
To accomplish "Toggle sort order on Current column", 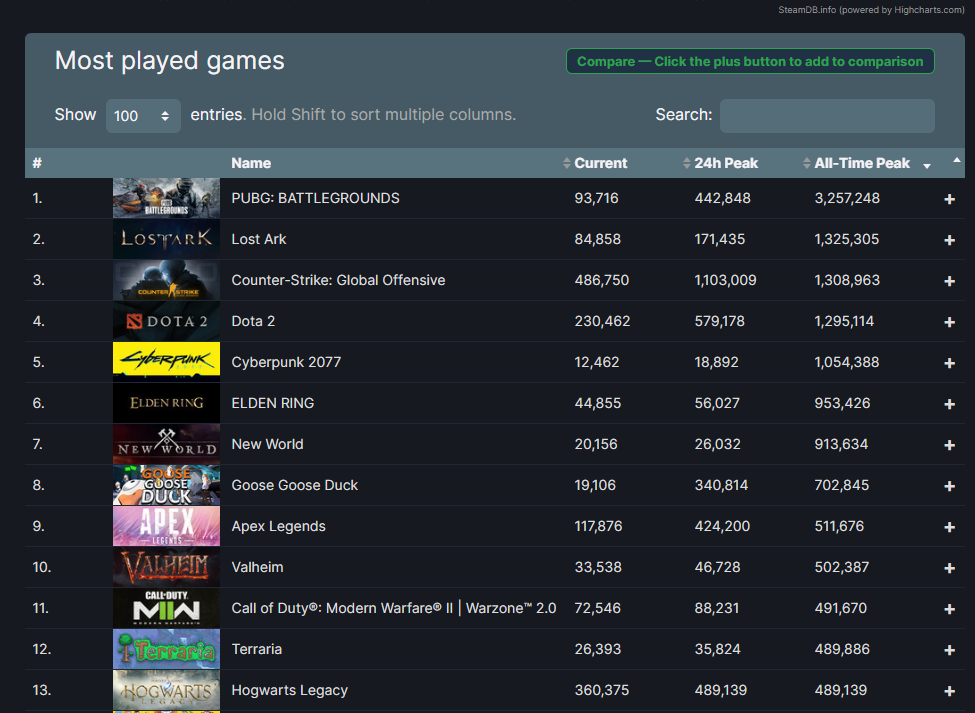I will (x=566, y=163).
